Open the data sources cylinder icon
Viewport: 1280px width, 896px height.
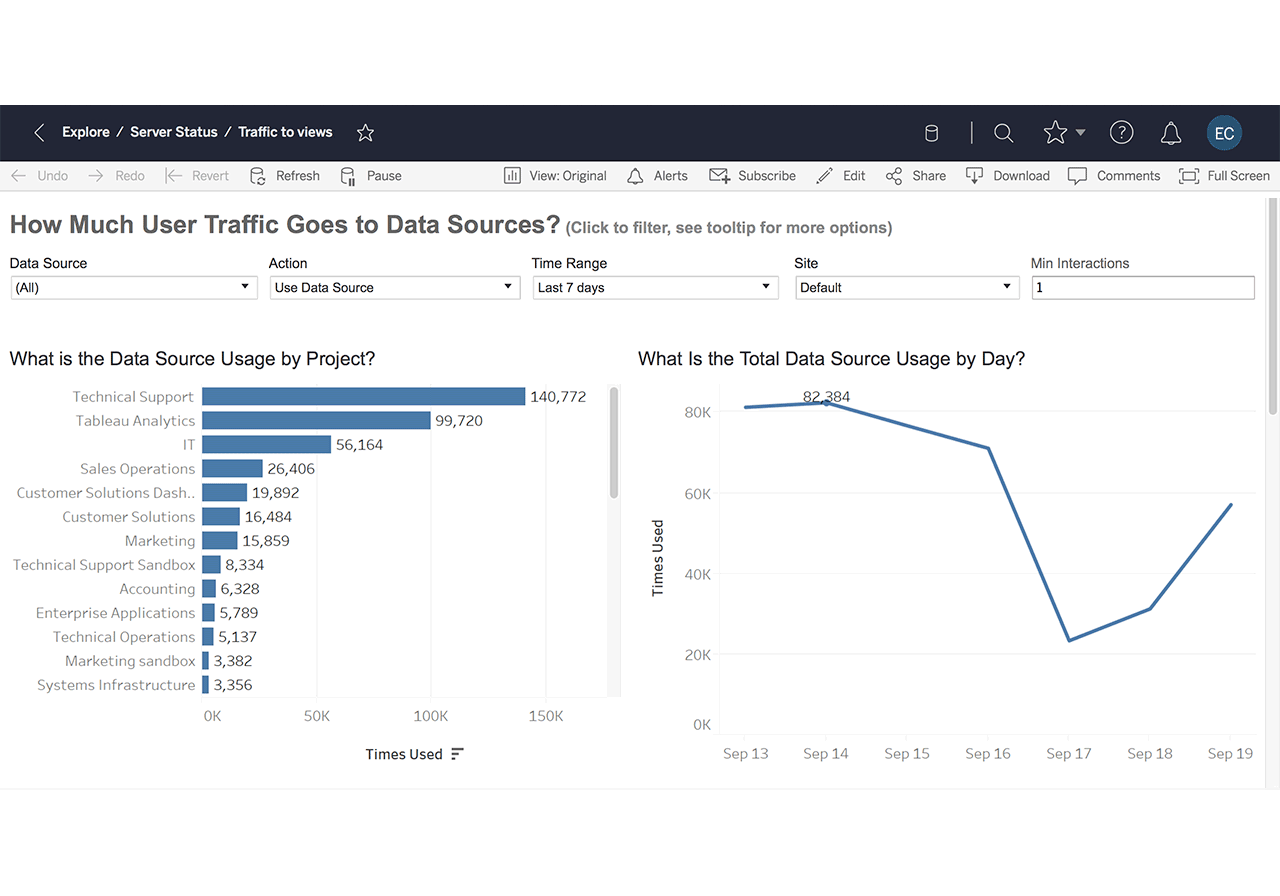point(931,134)
